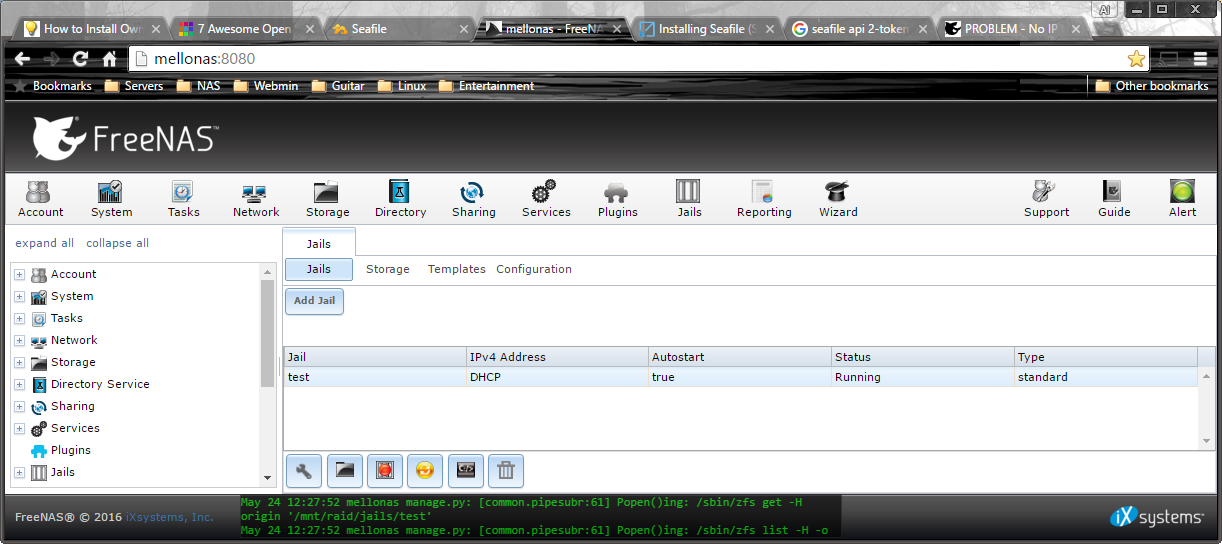
Task: Open Reporting from the top icon toolbar
Action: (764, 199)
